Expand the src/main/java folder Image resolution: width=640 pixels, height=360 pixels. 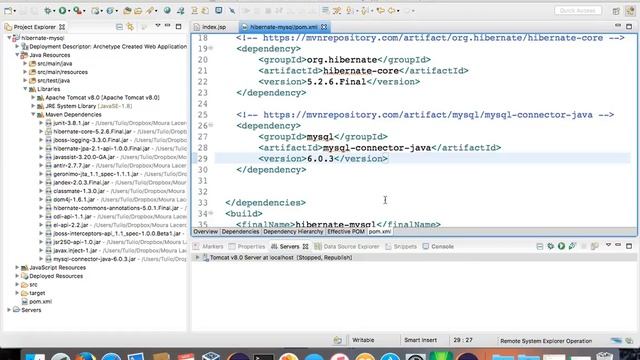coord(25,64)
